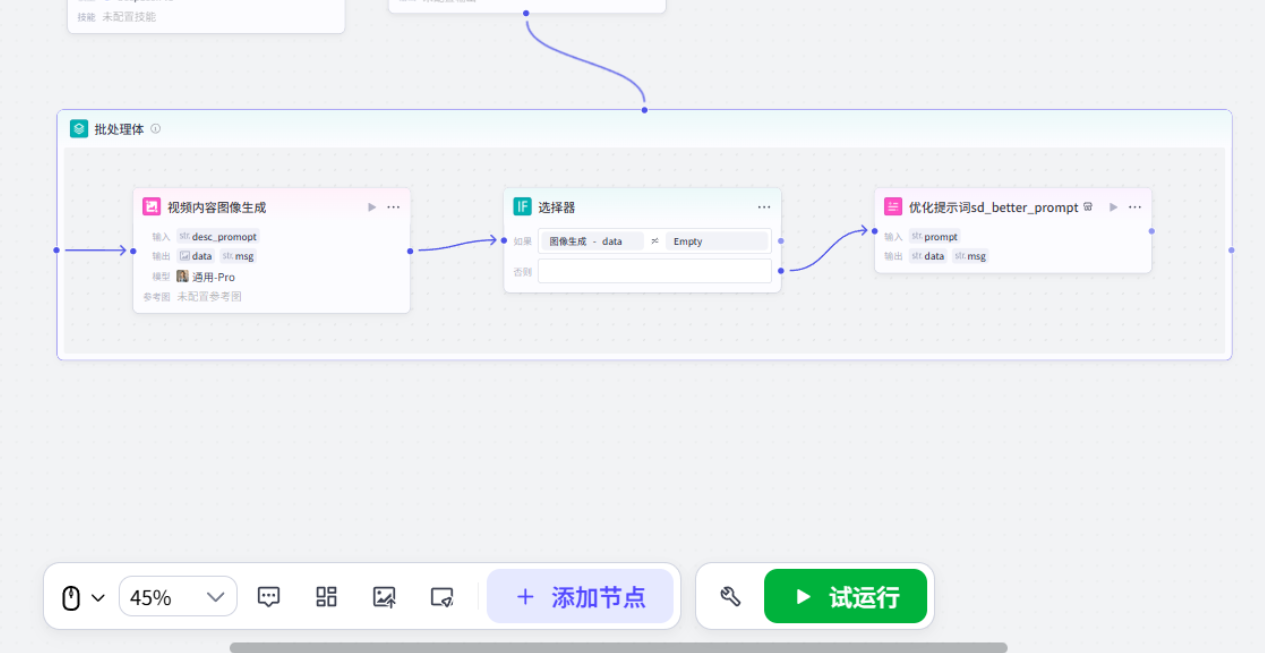Click the wrench icon next to 试运行
Image resolution: width=1265 pixels, height=653 pixels.
pos(730,596)
